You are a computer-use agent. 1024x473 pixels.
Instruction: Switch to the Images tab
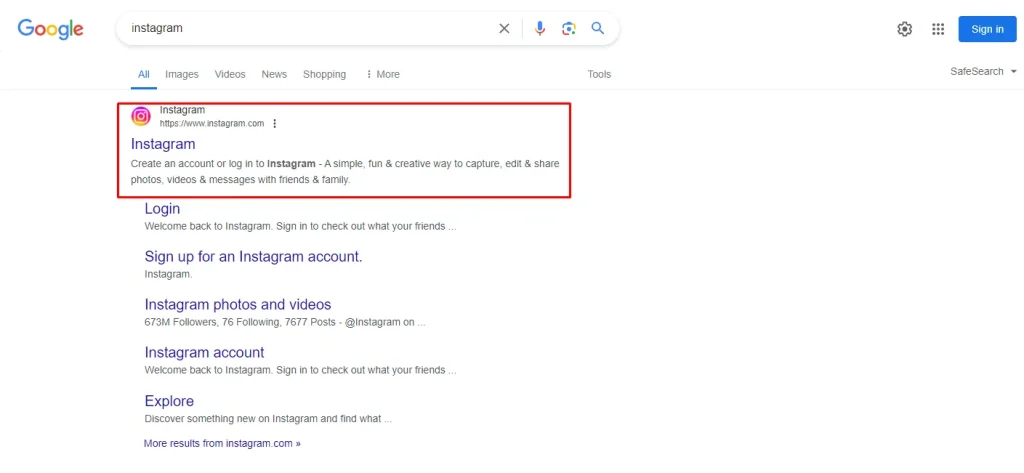182,74
